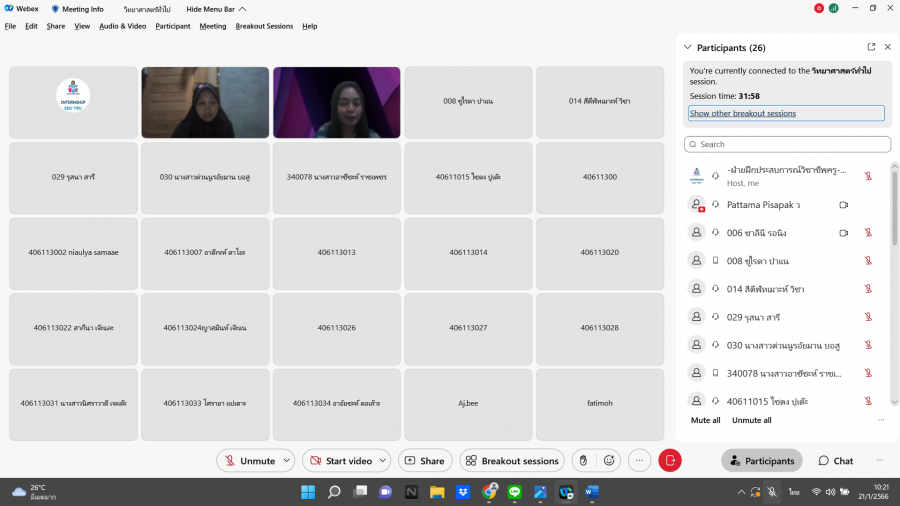Screen dimensions: 900x506
Task: Open more options ellipsis in meeting controls
Action: coord(639,460)
